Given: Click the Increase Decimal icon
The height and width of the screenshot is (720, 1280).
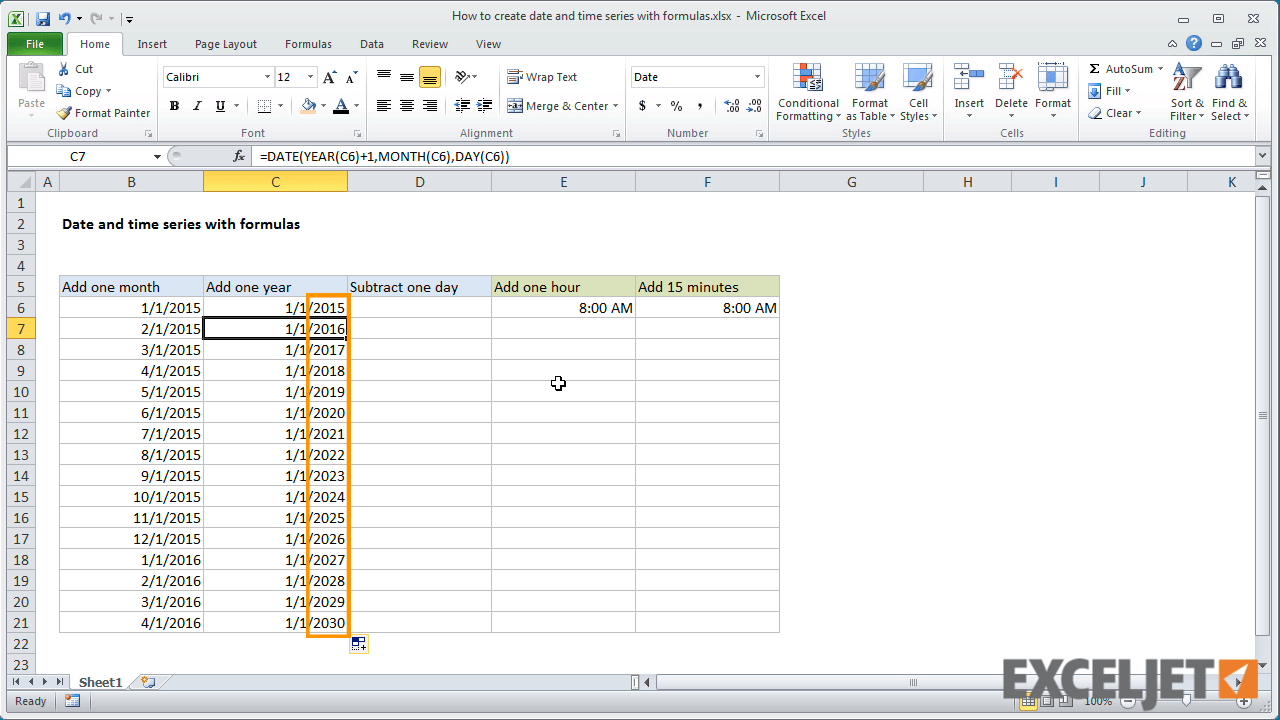Looking at the screenshot, I should click(731, 105).
